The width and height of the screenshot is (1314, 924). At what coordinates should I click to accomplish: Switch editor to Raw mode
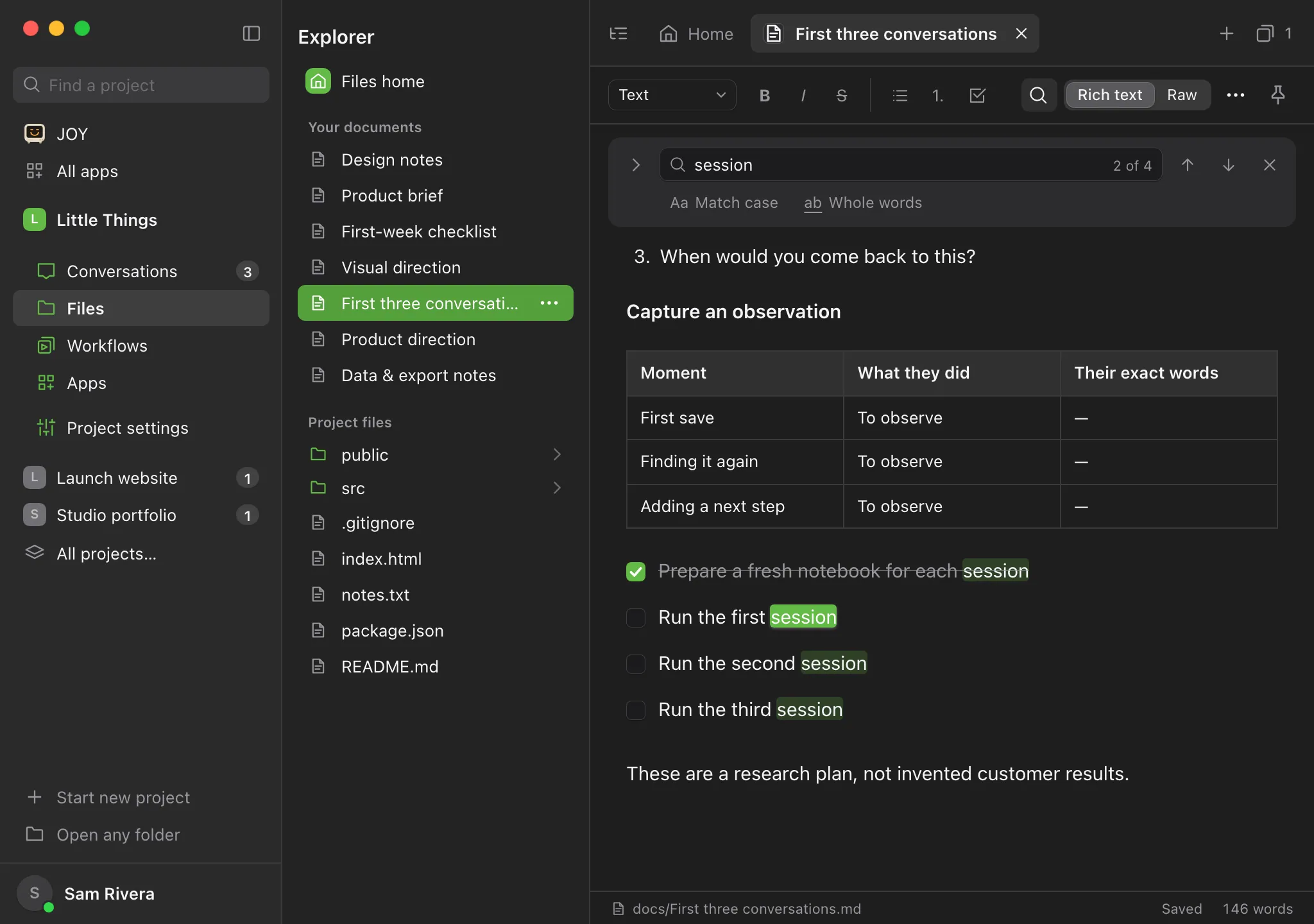(1182, 95)
